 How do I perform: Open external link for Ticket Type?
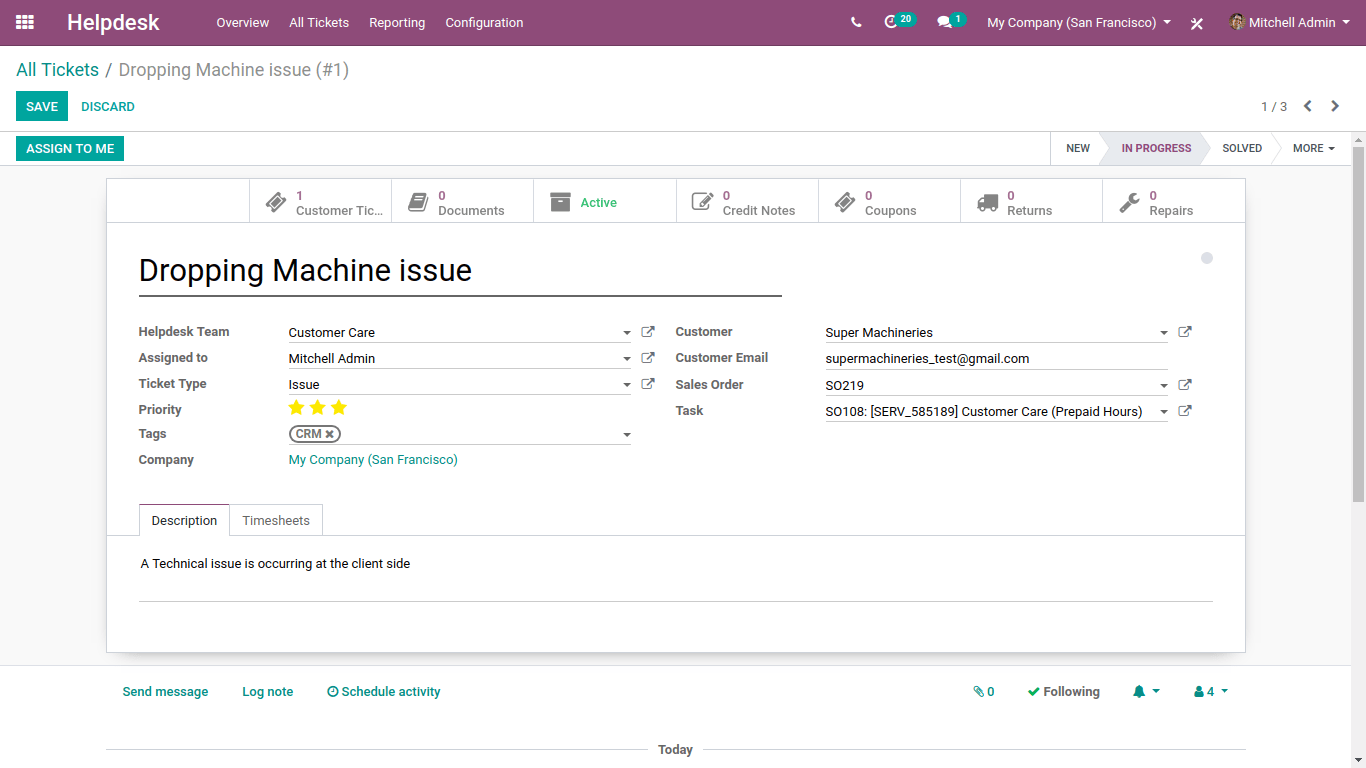(648, 384)
